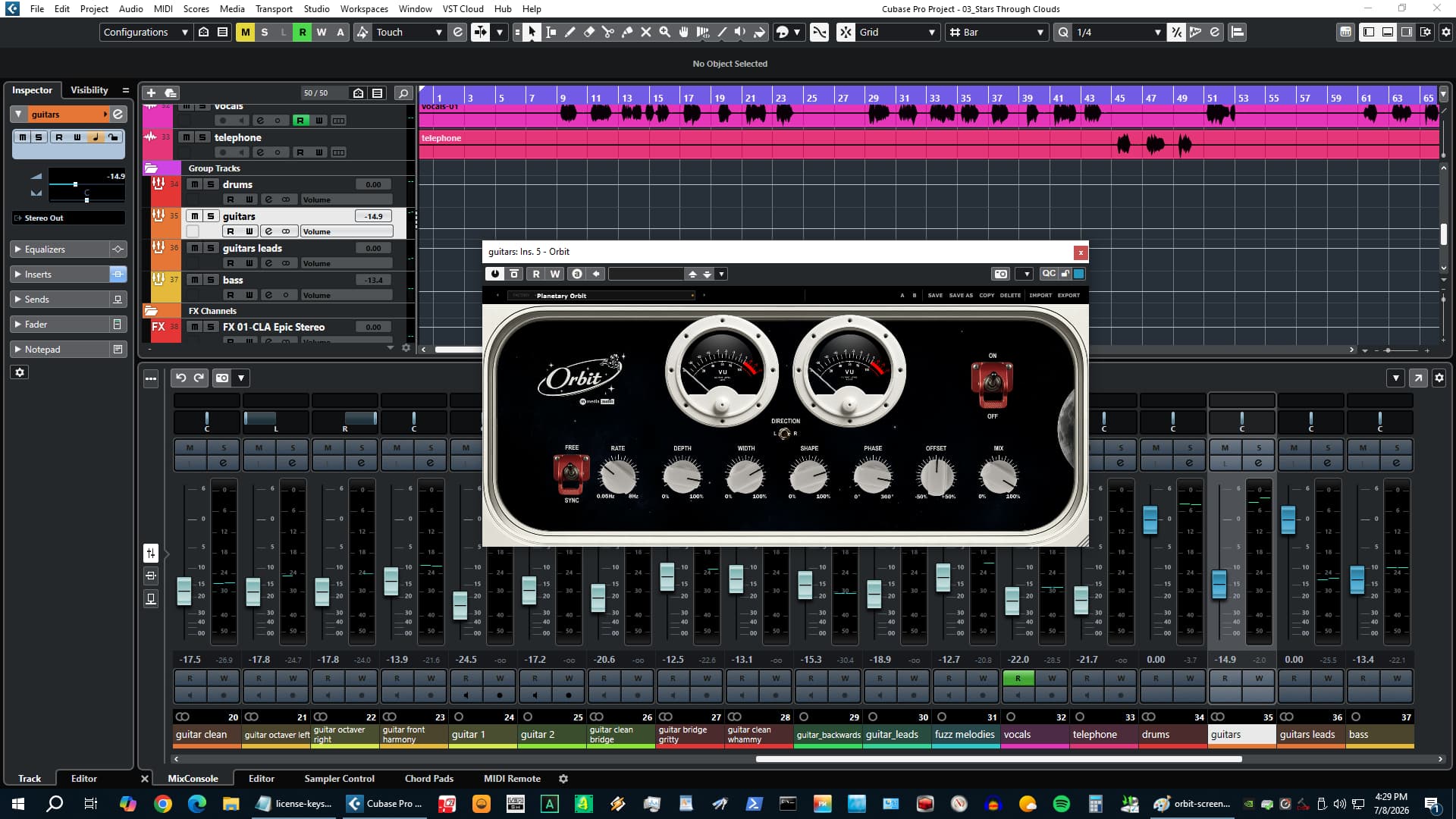1456x819 pixels.
Task: Toggle Orbit plugin power bypass button
Action: [x=495, y=274]
